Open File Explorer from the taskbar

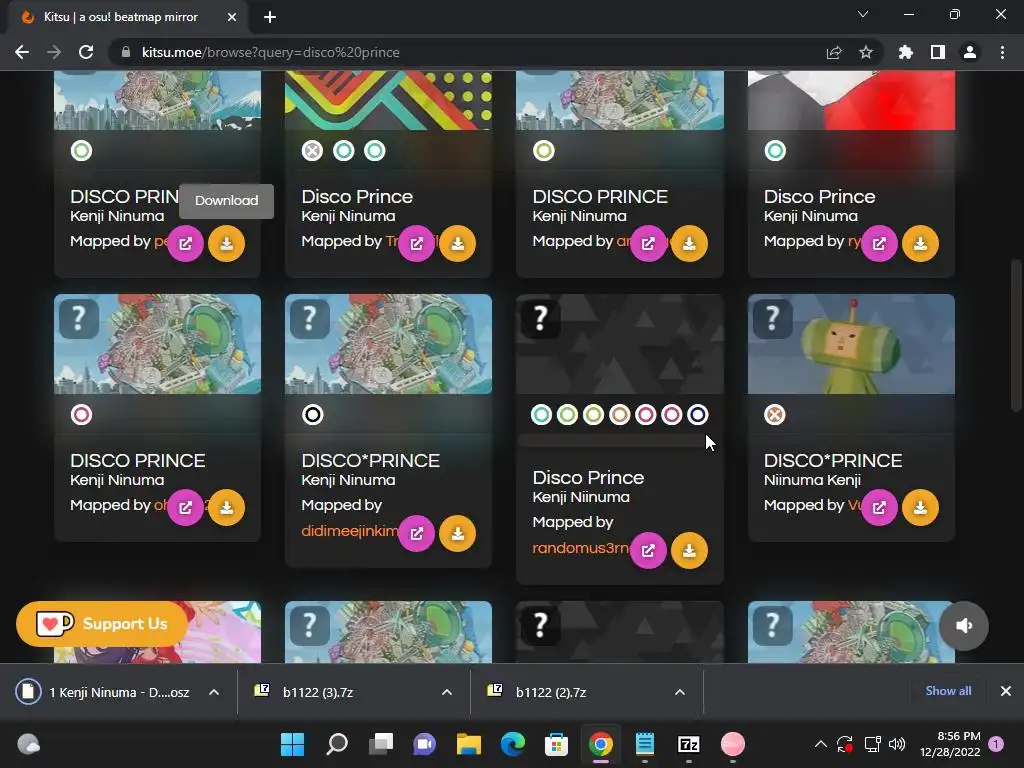[468, 744]
